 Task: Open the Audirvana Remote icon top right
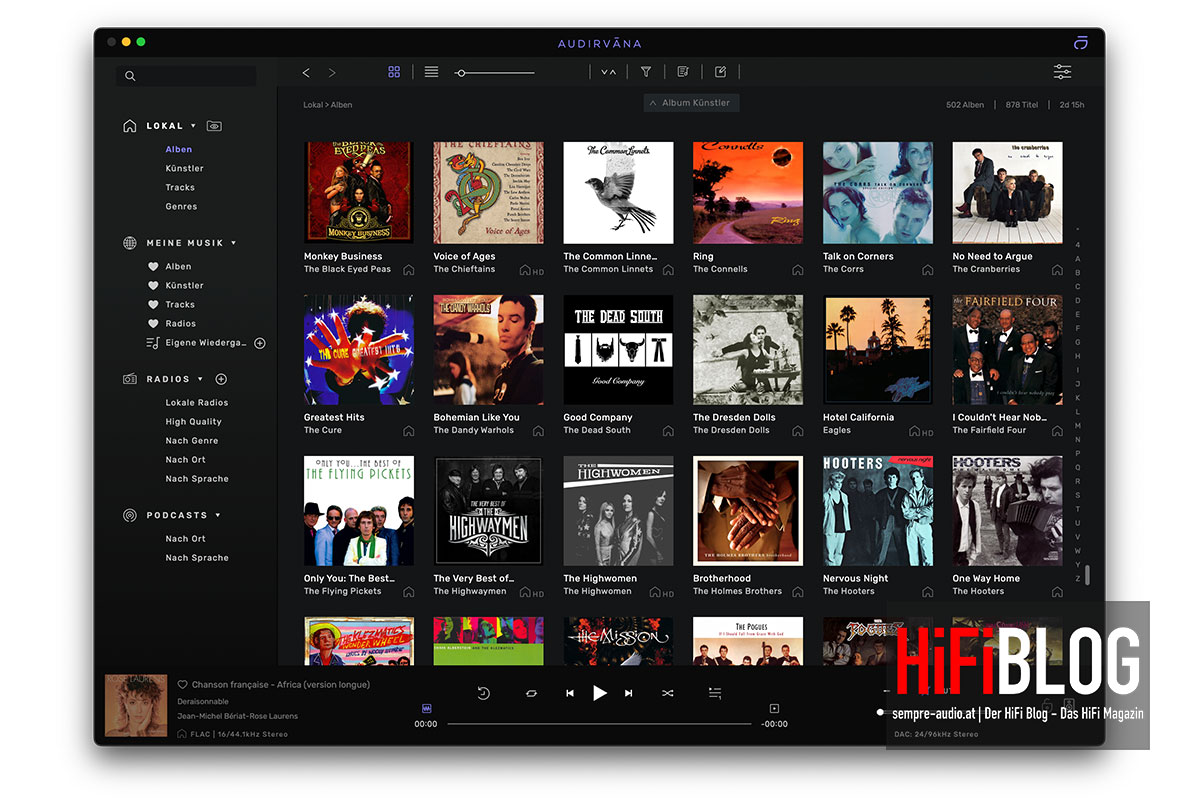click(x=1080, y=43)
